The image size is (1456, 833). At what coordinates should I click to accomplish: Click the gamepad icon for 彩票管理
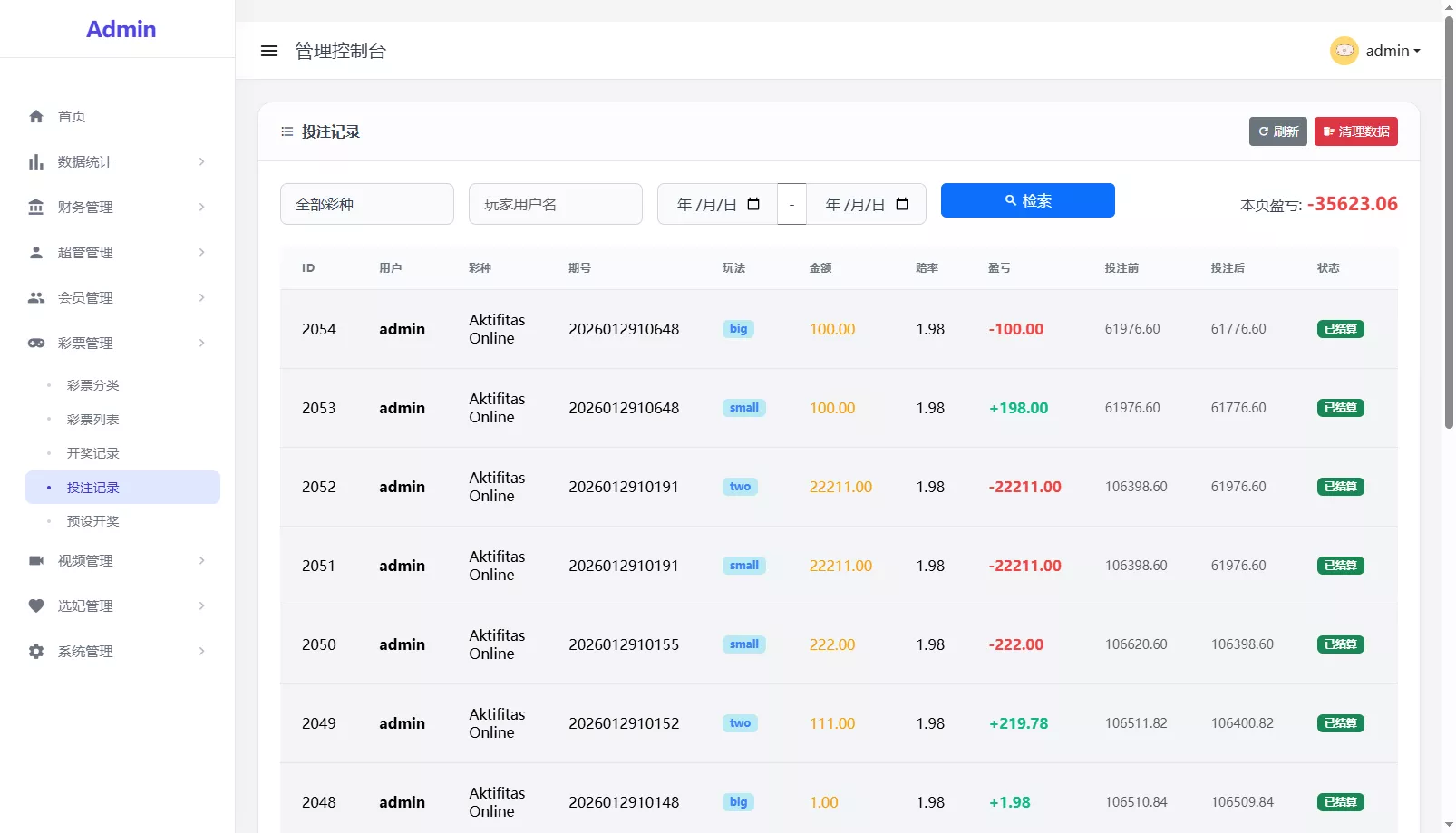pos(36,344)
